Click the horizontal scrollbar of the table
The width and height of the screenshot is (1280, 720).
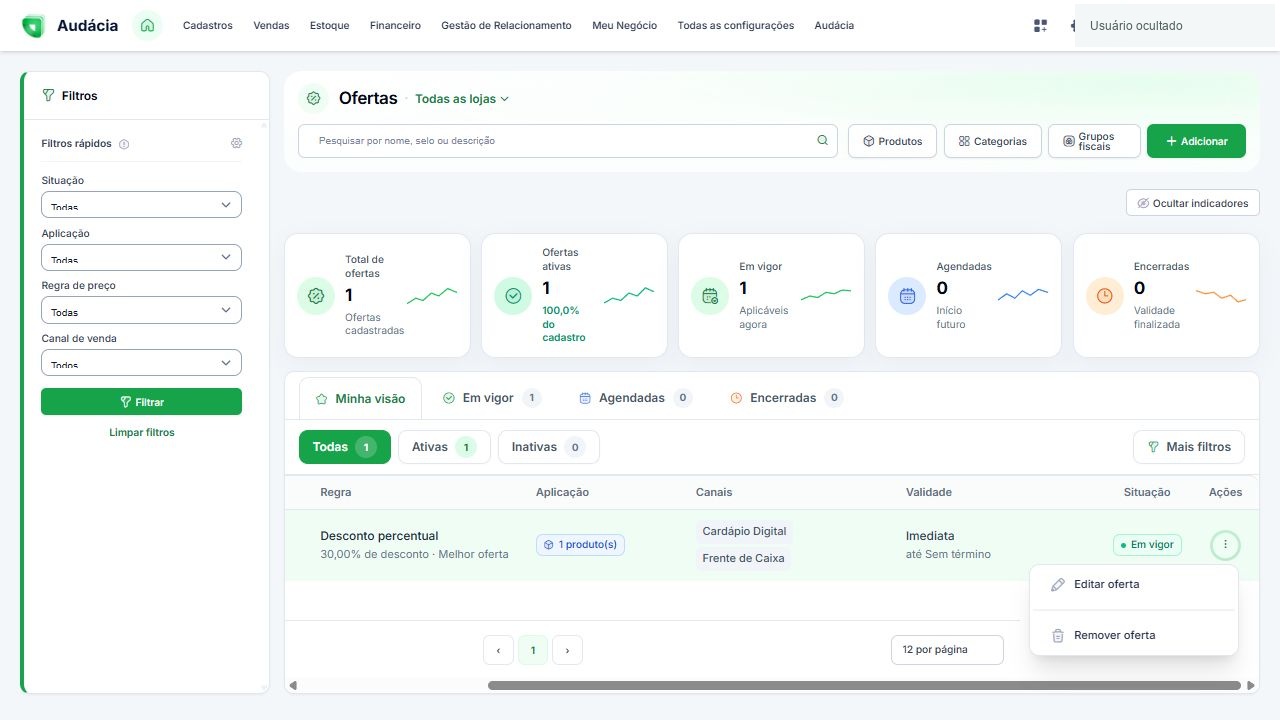(866, 686)
